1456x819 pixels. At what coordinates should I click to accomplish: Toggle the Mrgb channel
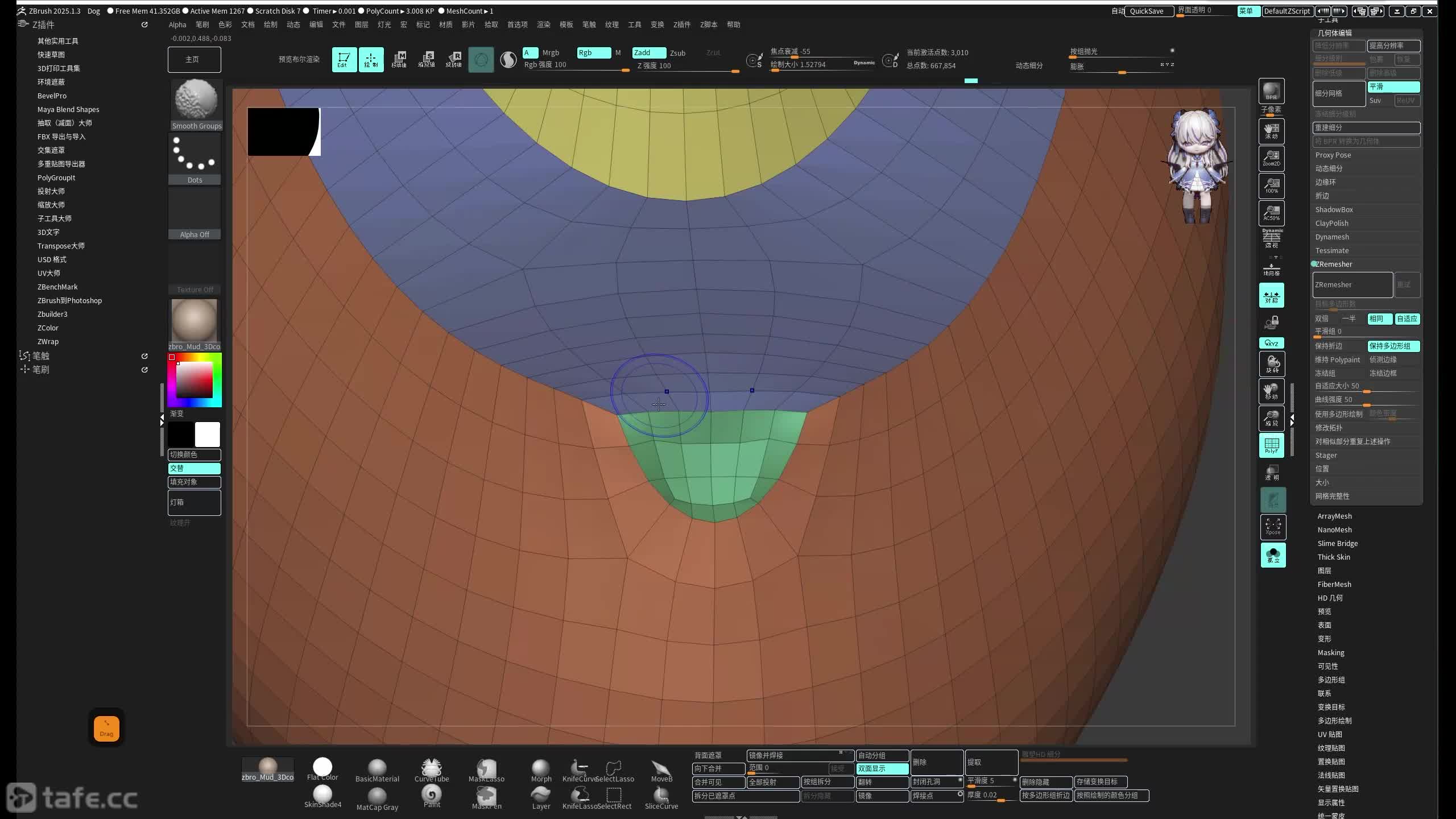point(551,52)
